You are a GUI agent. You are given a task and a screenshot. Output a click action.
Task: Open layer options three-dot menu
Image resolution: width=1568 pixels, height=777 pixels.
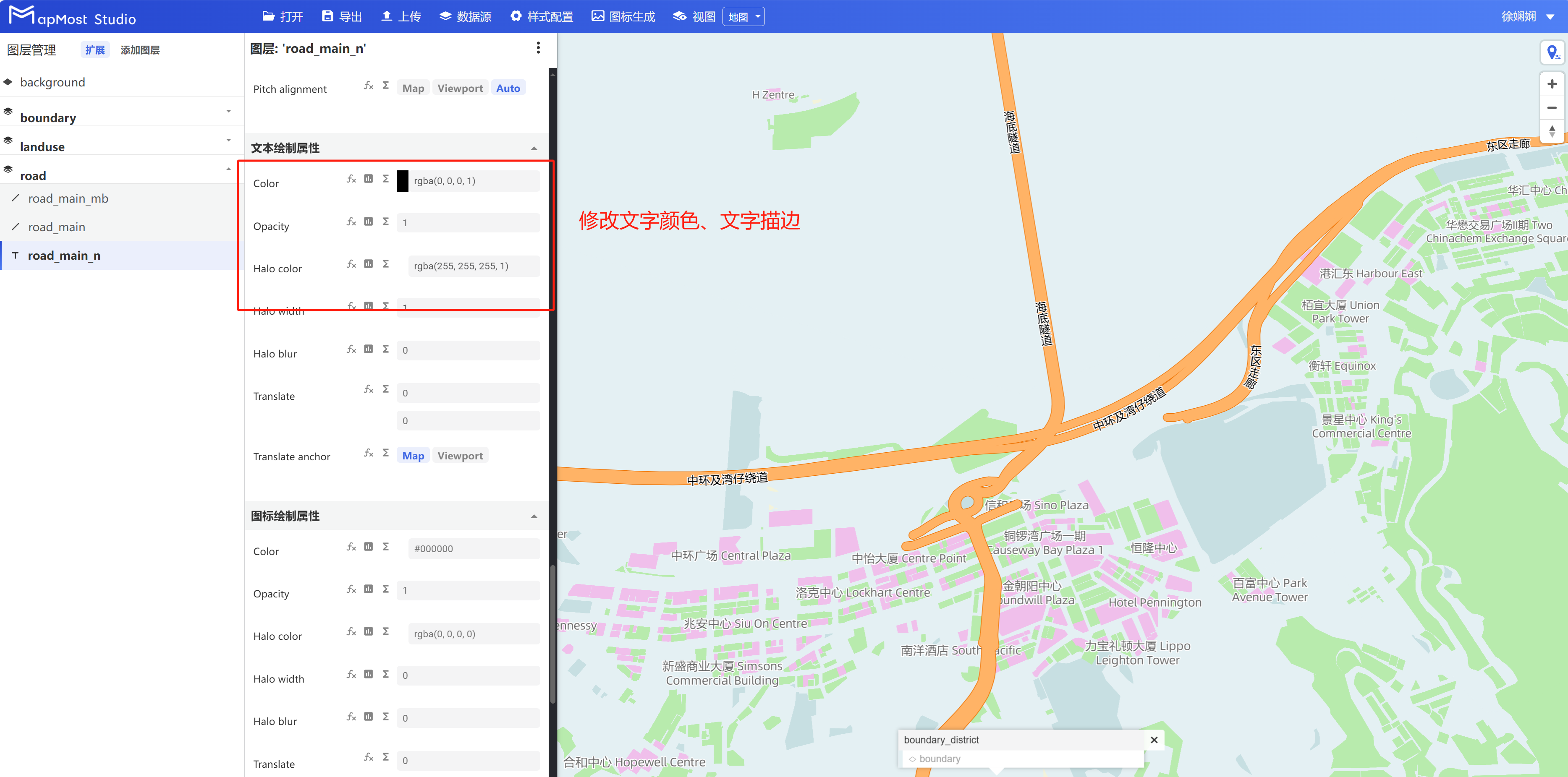(538, 48)
